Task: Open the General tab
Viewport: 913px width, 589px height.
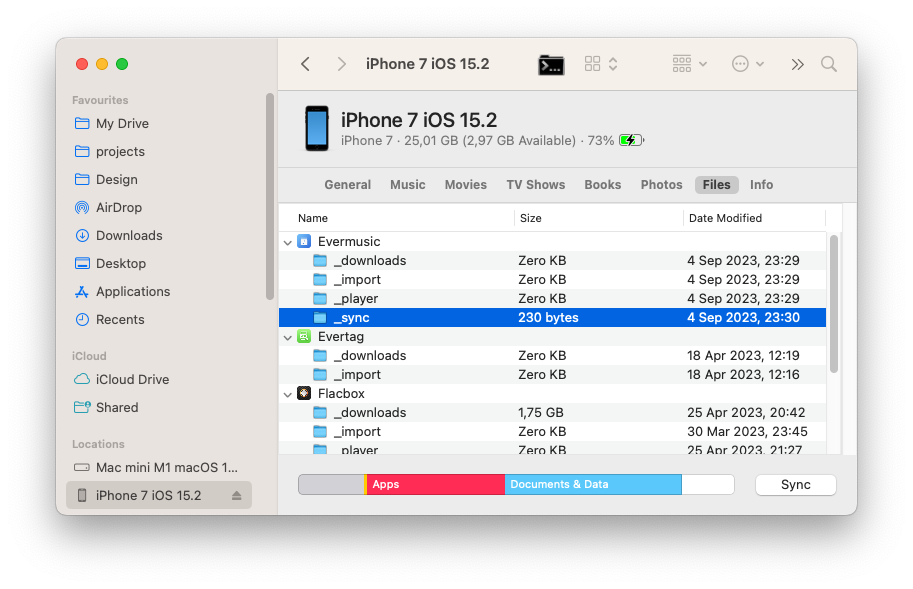Action: pyautogui.click(x=347, y=185)
